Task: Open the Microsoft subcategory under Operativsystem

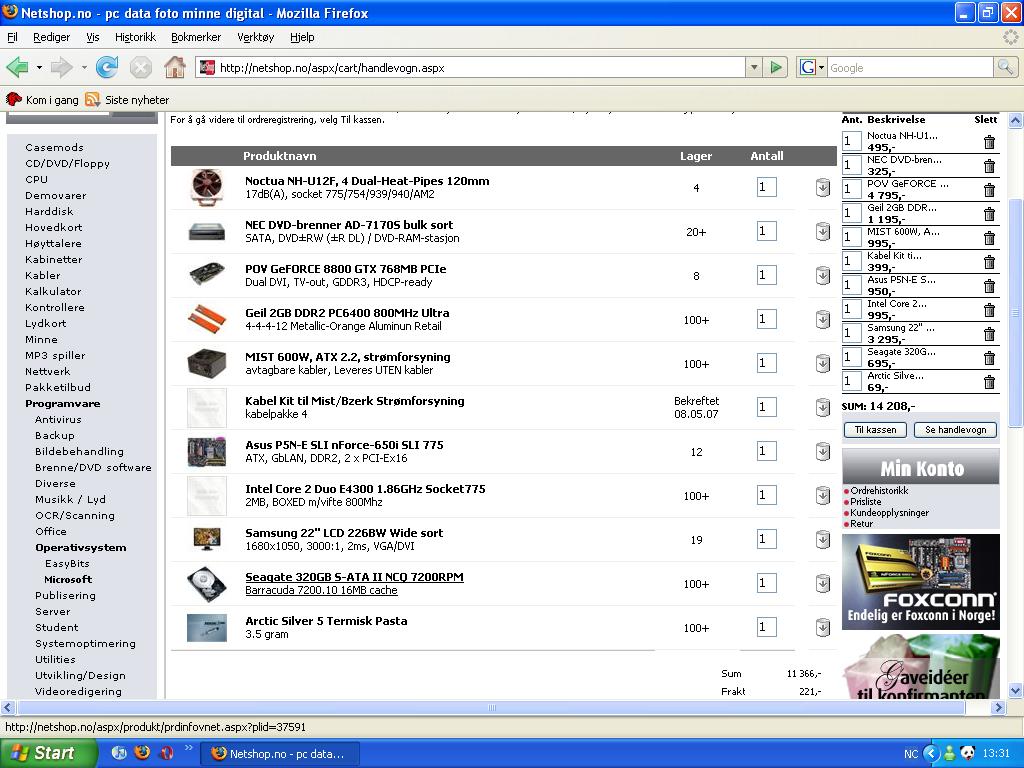Action: pyautogui.click(x=68, y=579)
